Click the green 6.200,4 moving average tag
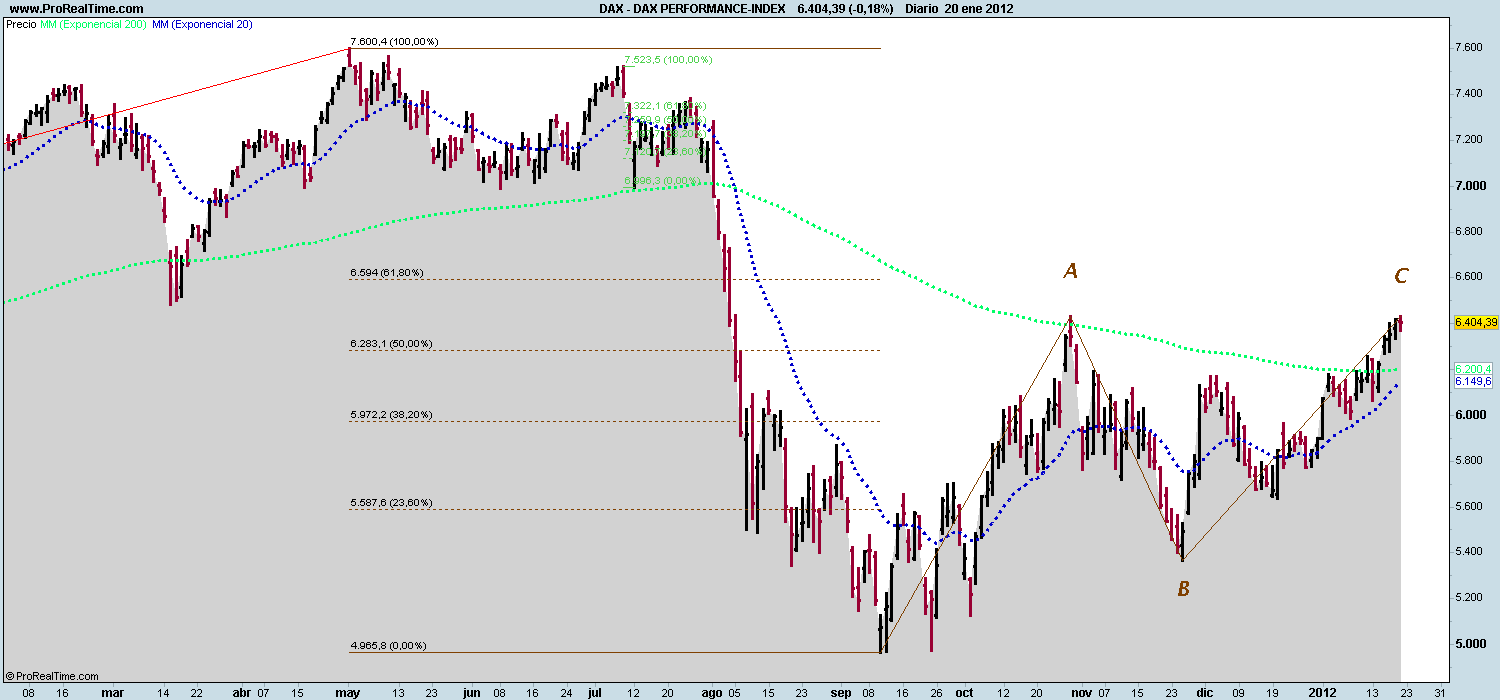1500x700 pixels. [x=1474, y=369]
